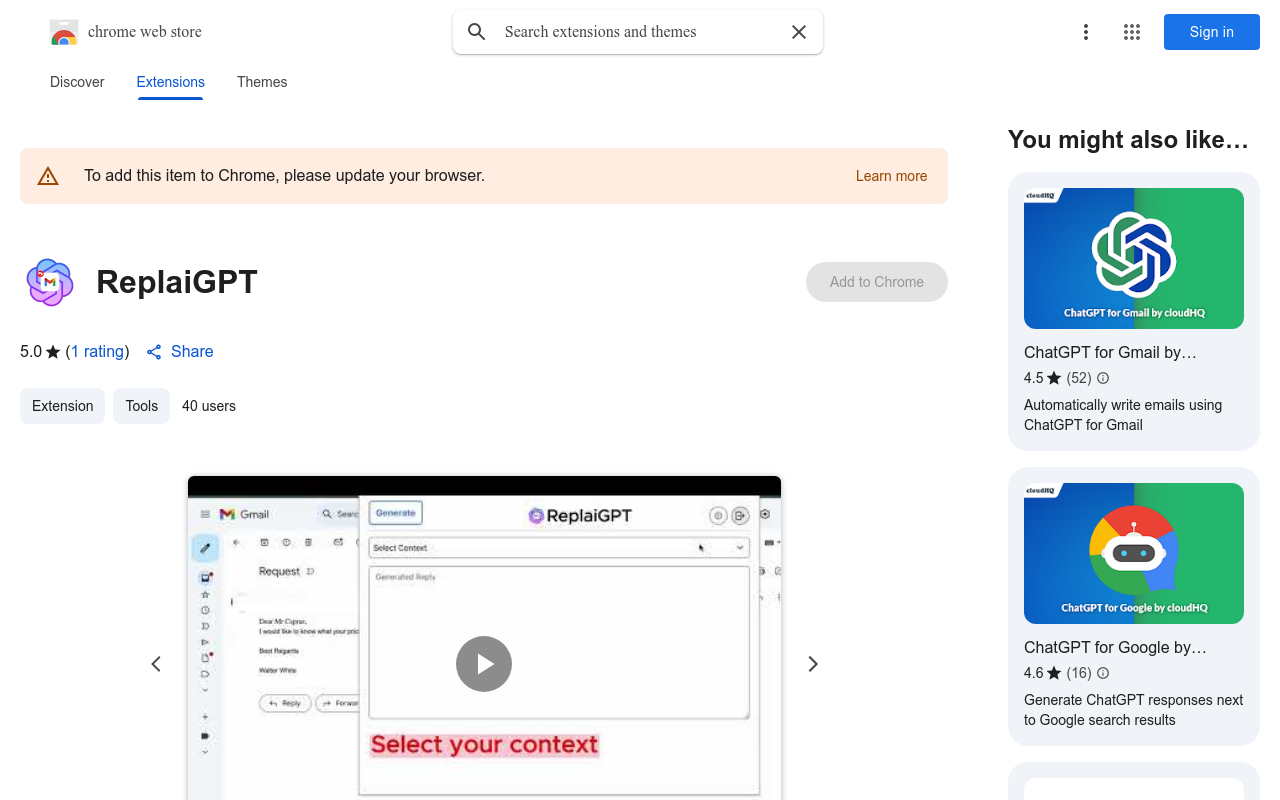Play the ReplaiGPT preview video

484,664
